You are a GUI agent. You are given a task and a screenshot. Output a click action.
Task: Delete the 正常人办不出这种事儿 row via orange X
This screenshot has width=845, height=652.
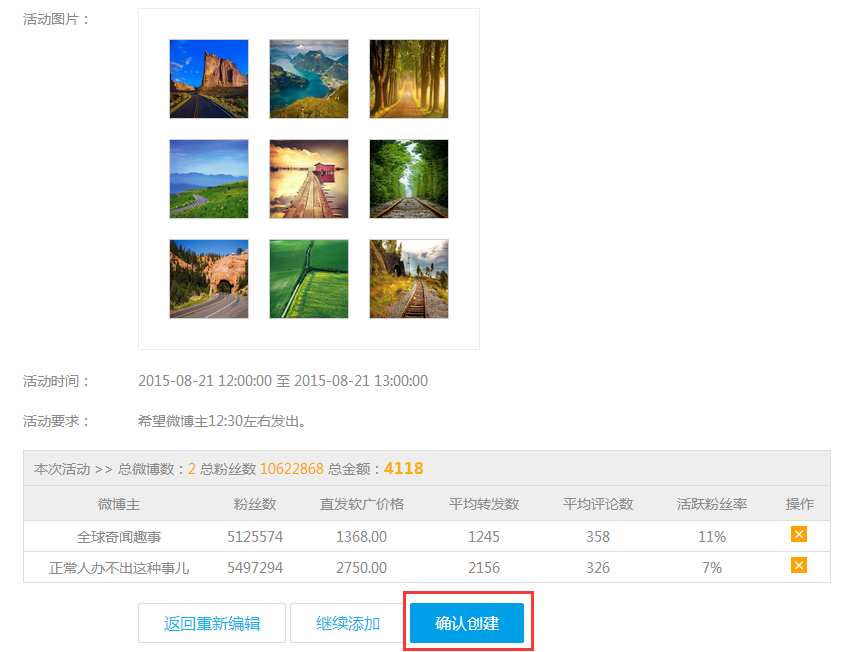798,566
